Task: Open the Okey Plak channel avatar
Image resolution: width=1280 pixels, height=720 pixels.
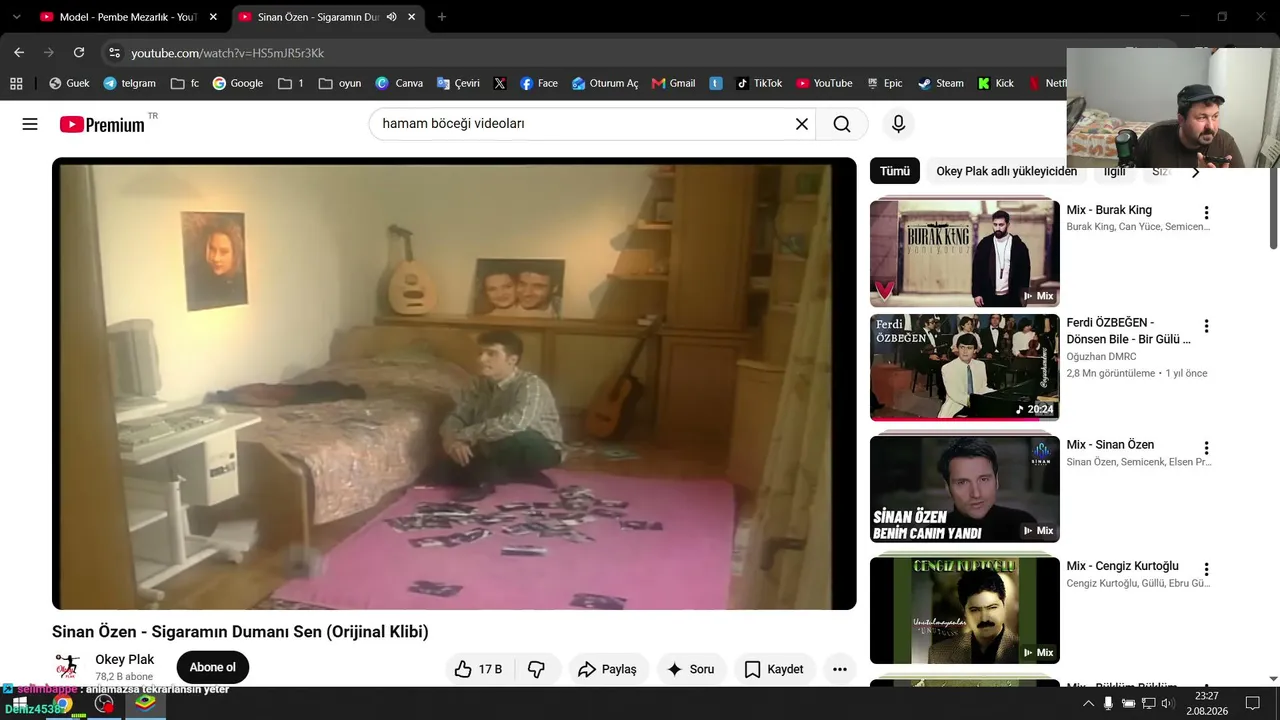Action: click(x=68, y=667)
